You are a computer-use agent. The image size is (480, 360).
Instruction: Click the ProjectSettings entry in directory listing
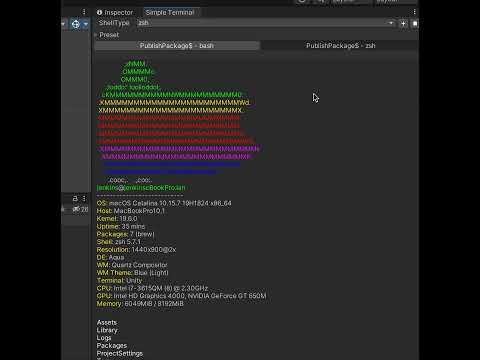120,353
